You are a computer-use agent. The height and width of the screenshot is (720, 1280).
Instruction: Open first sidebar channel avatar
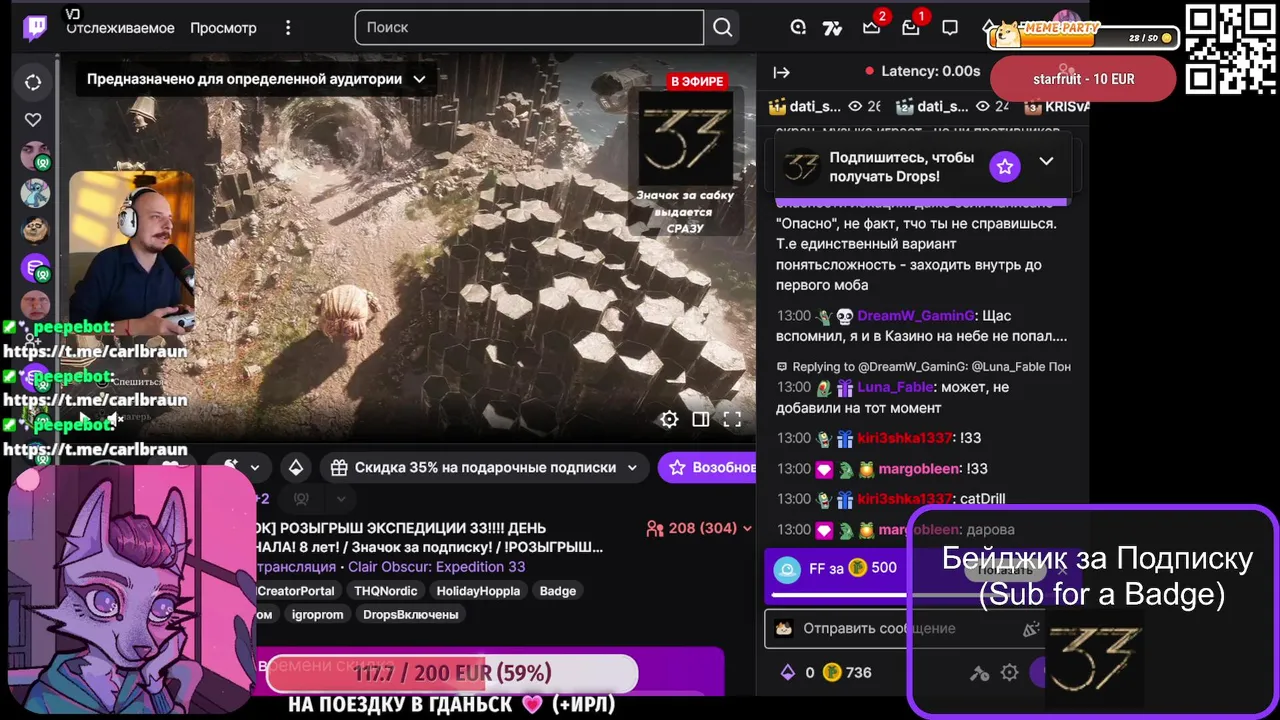(36, 156)
